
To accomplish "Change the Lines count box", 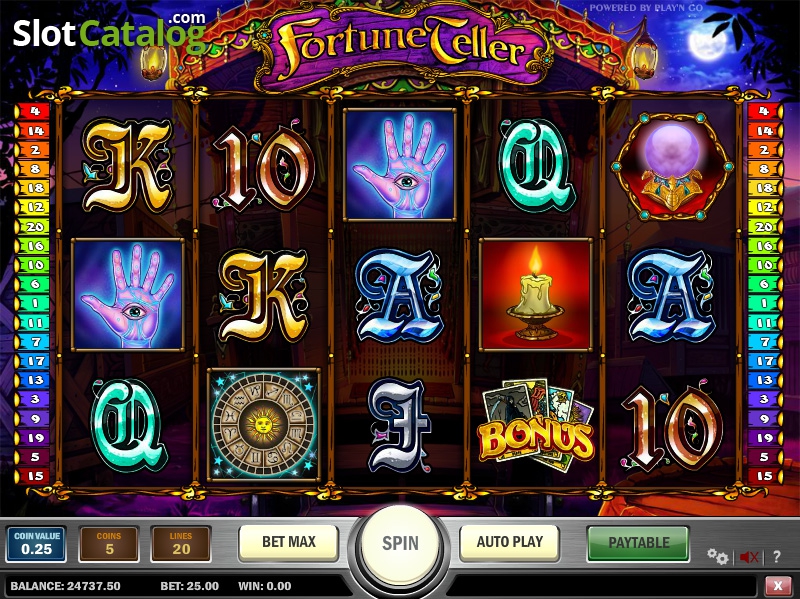I will (x=181, y=544).
